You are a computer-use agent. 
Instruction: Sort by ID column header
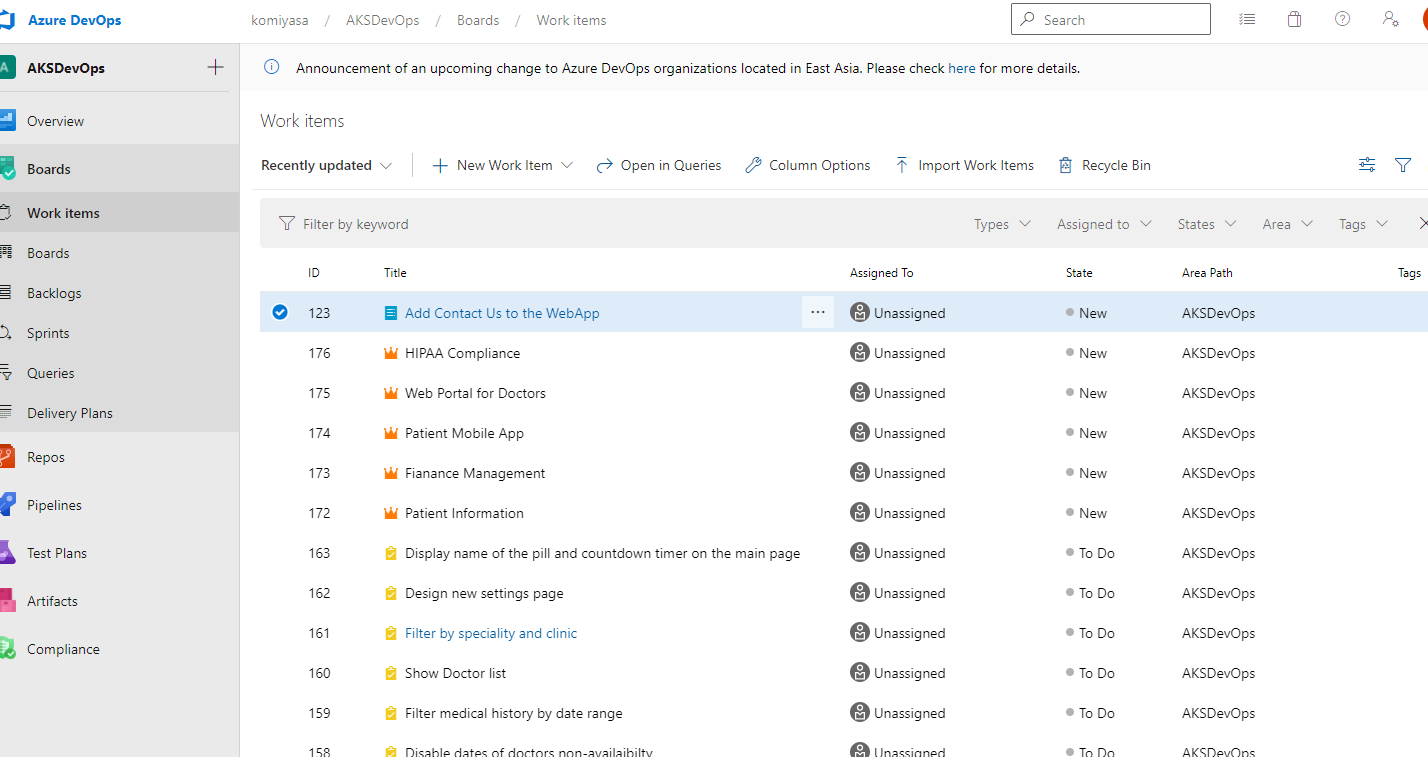coord(314,273)
